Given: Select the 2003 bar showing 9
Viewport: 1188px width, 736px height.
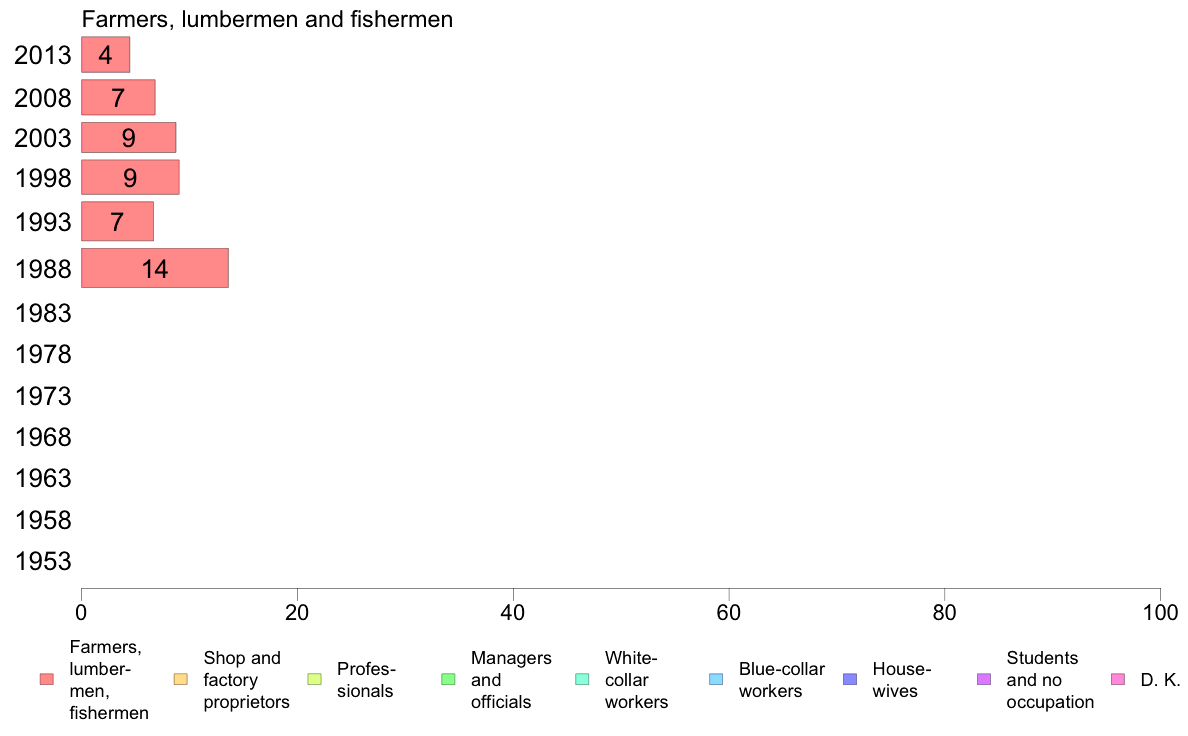Looking at the screenshot, I should 128,137.
